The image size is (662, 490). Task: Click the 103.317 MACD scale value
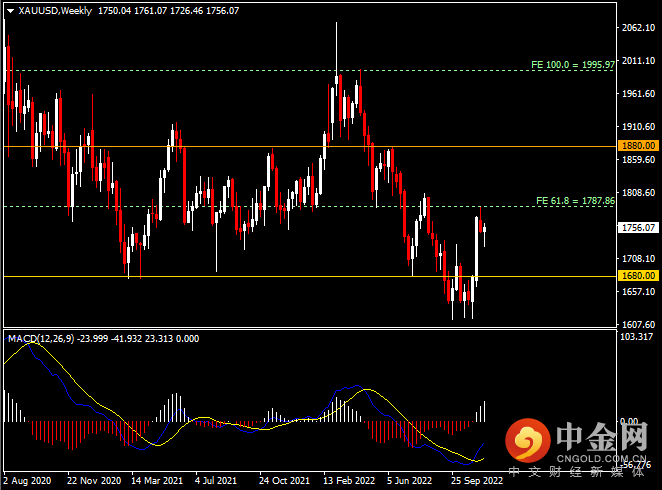pos(637,336)
